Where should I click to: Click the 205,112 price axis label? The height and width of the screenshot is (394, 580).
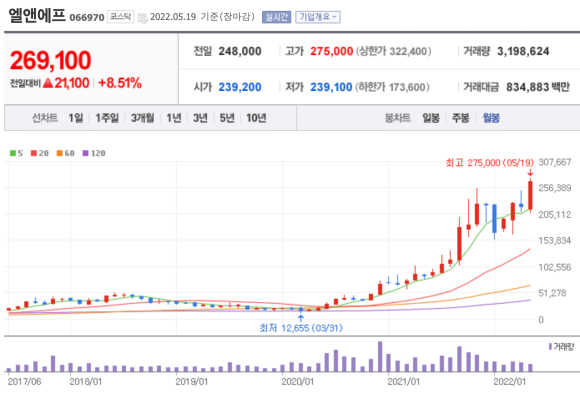[x=555, y=215]
